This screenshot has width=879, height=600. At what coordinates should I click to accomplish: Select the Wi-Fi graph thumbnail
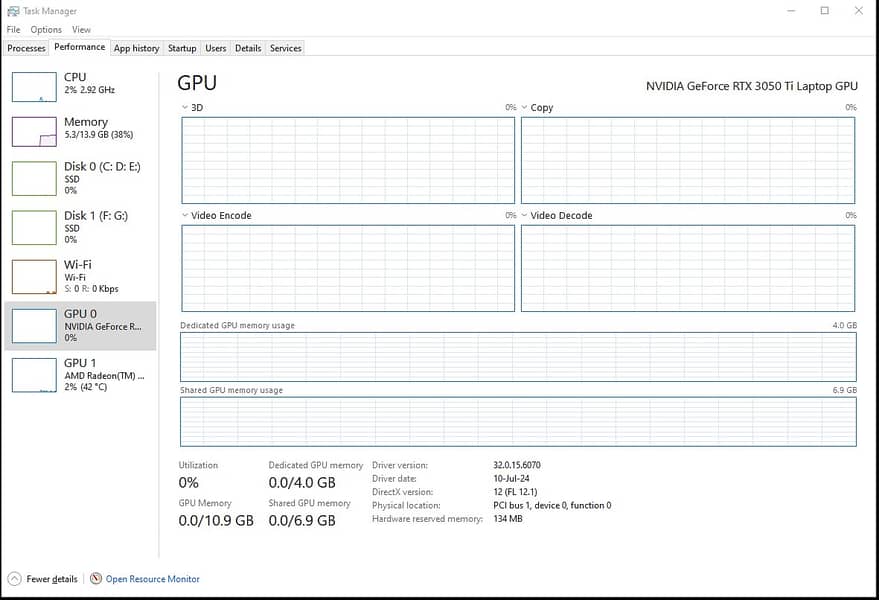(x=34, y=276)
